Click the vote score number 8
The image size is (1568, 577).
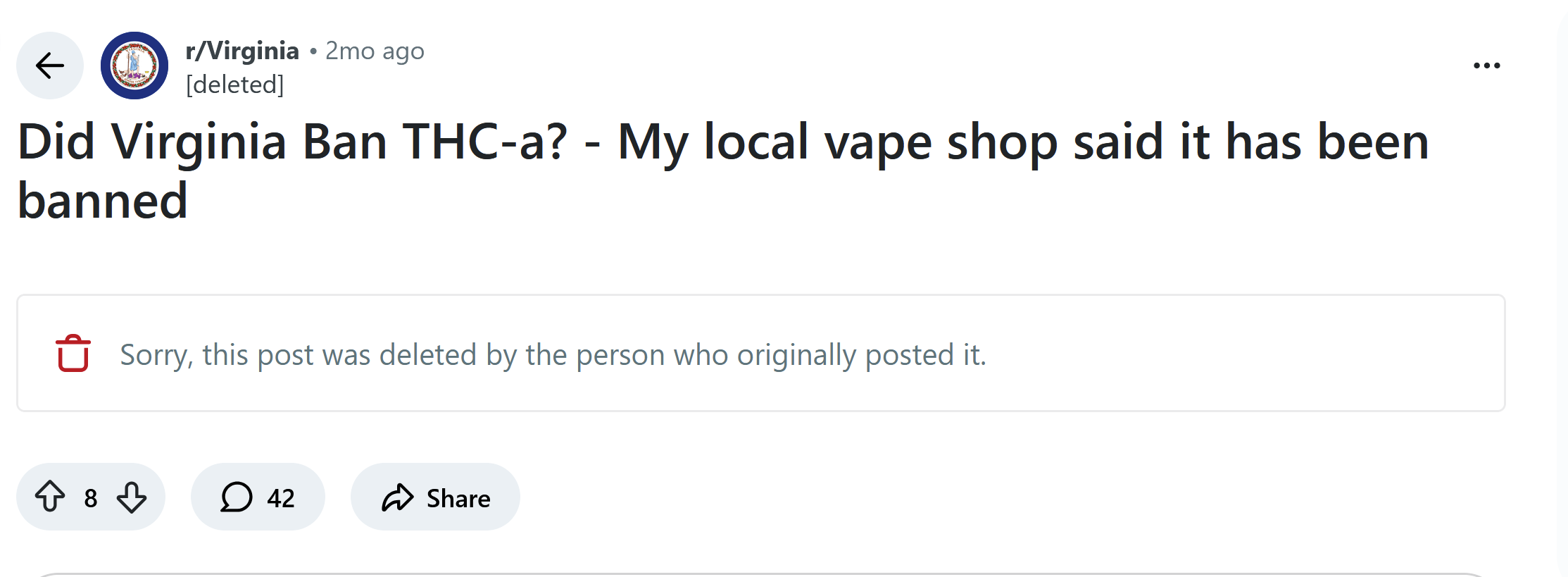[x=91, y=498]
